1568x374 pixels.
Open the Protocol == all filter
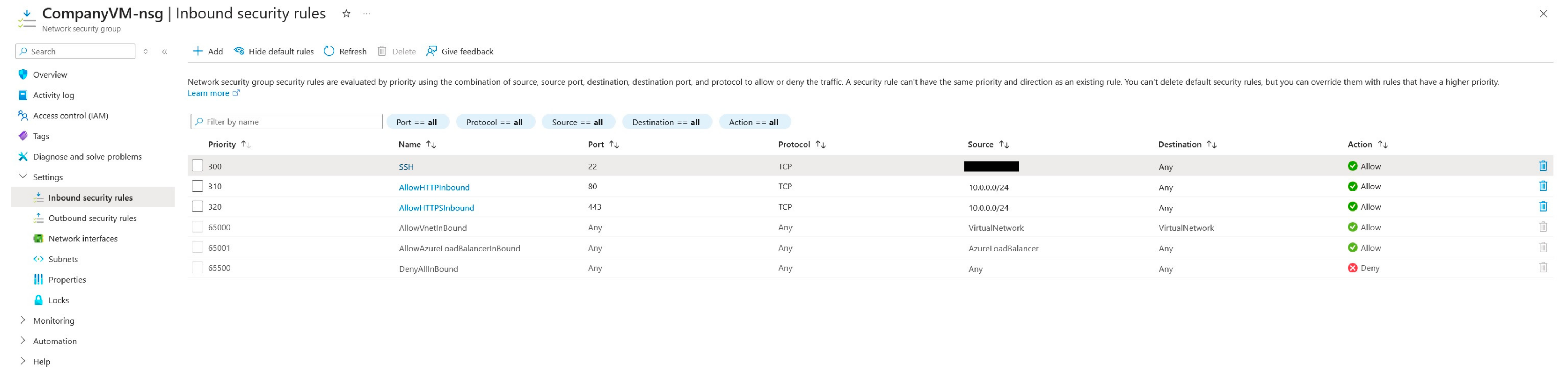pos(494,122)
